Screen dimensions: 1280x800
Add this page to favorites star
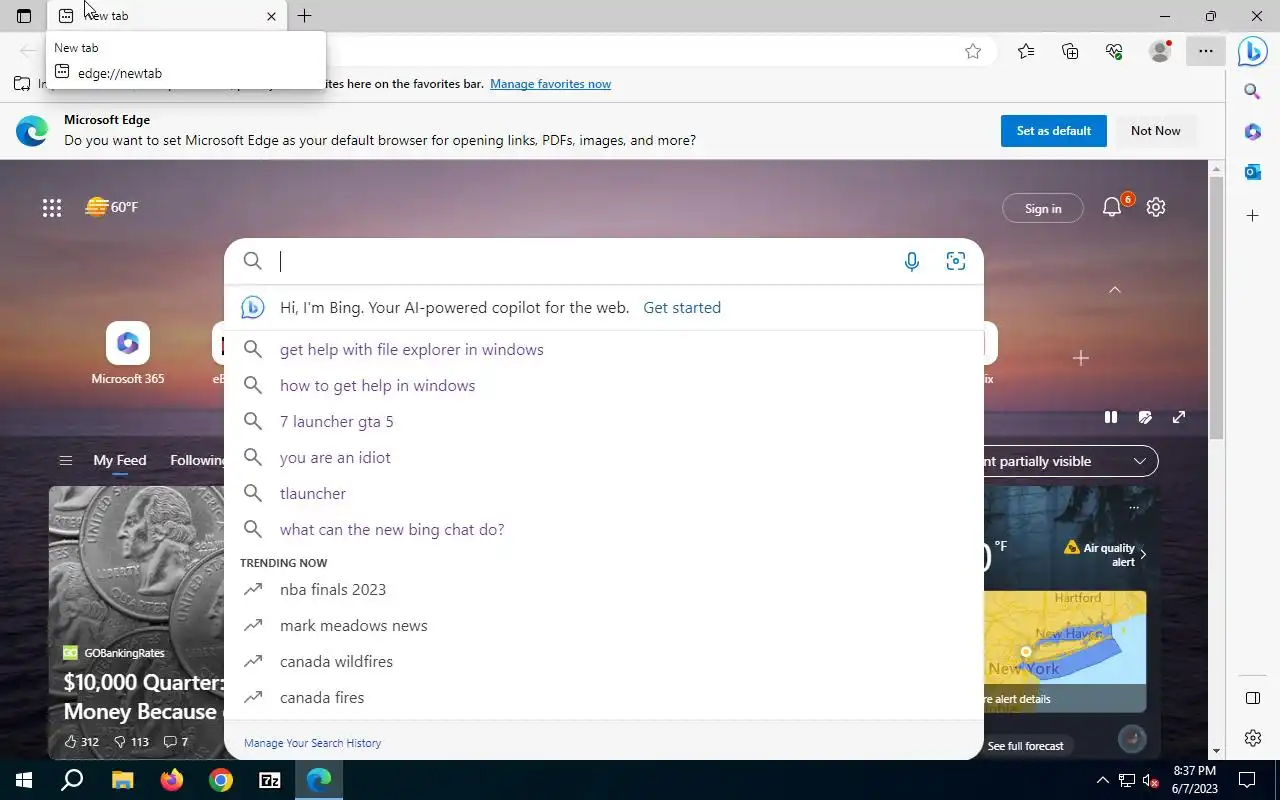tap(973, 51)
